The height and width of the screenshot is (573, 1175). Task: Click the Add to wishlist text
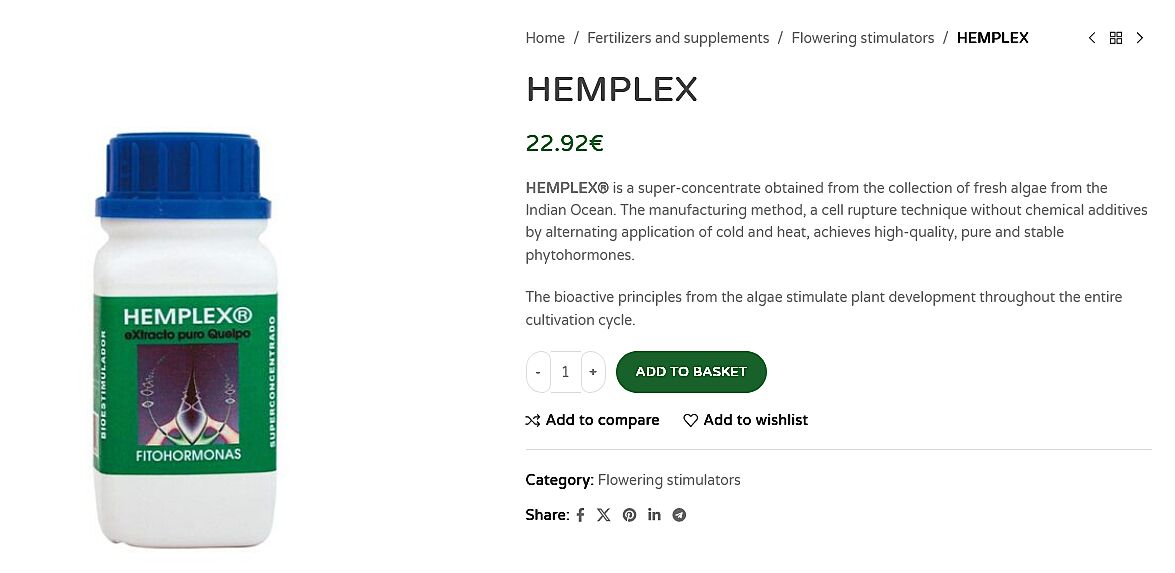coord(755,420)
